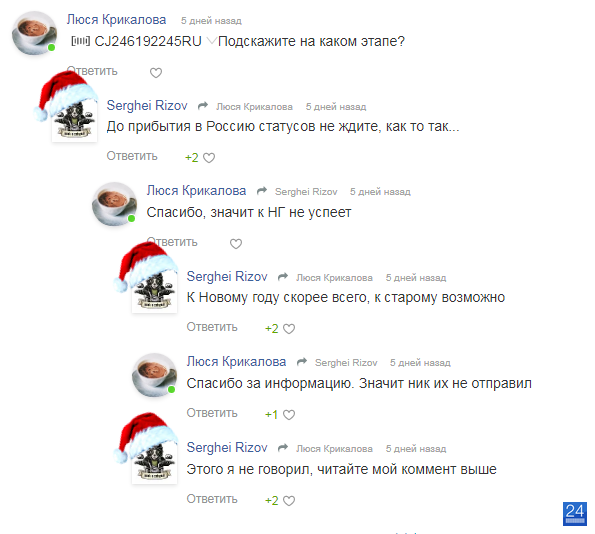Like the comment about arrival in Россию

209,158
